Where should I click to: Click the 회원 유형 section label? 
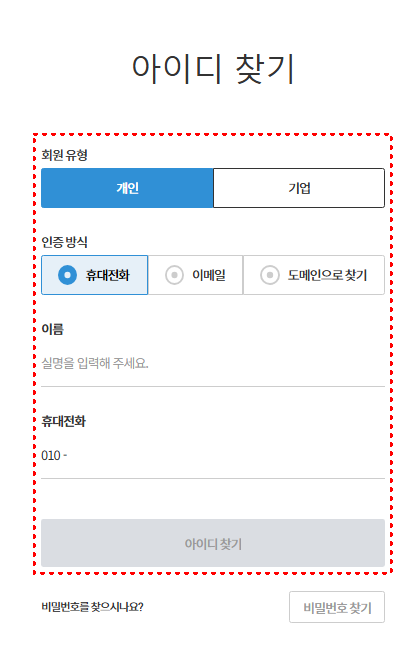click(64, 155)
